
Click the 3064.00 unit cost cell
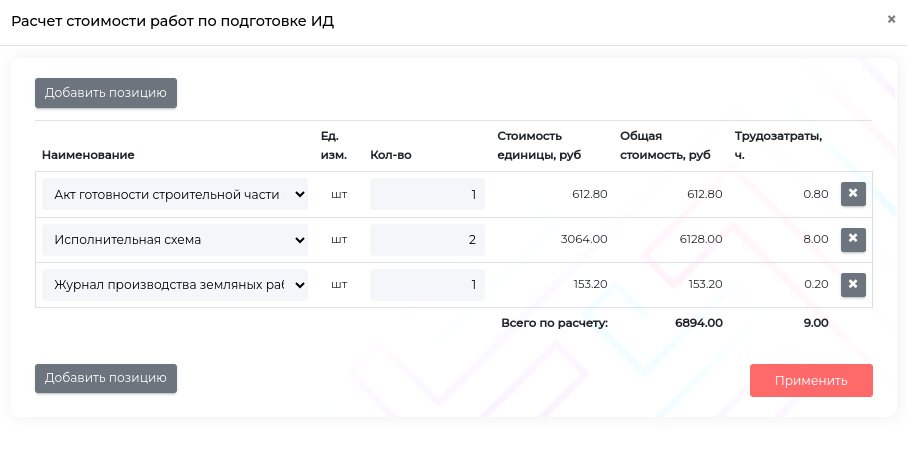pyautogui.click(x=584, y=240)
